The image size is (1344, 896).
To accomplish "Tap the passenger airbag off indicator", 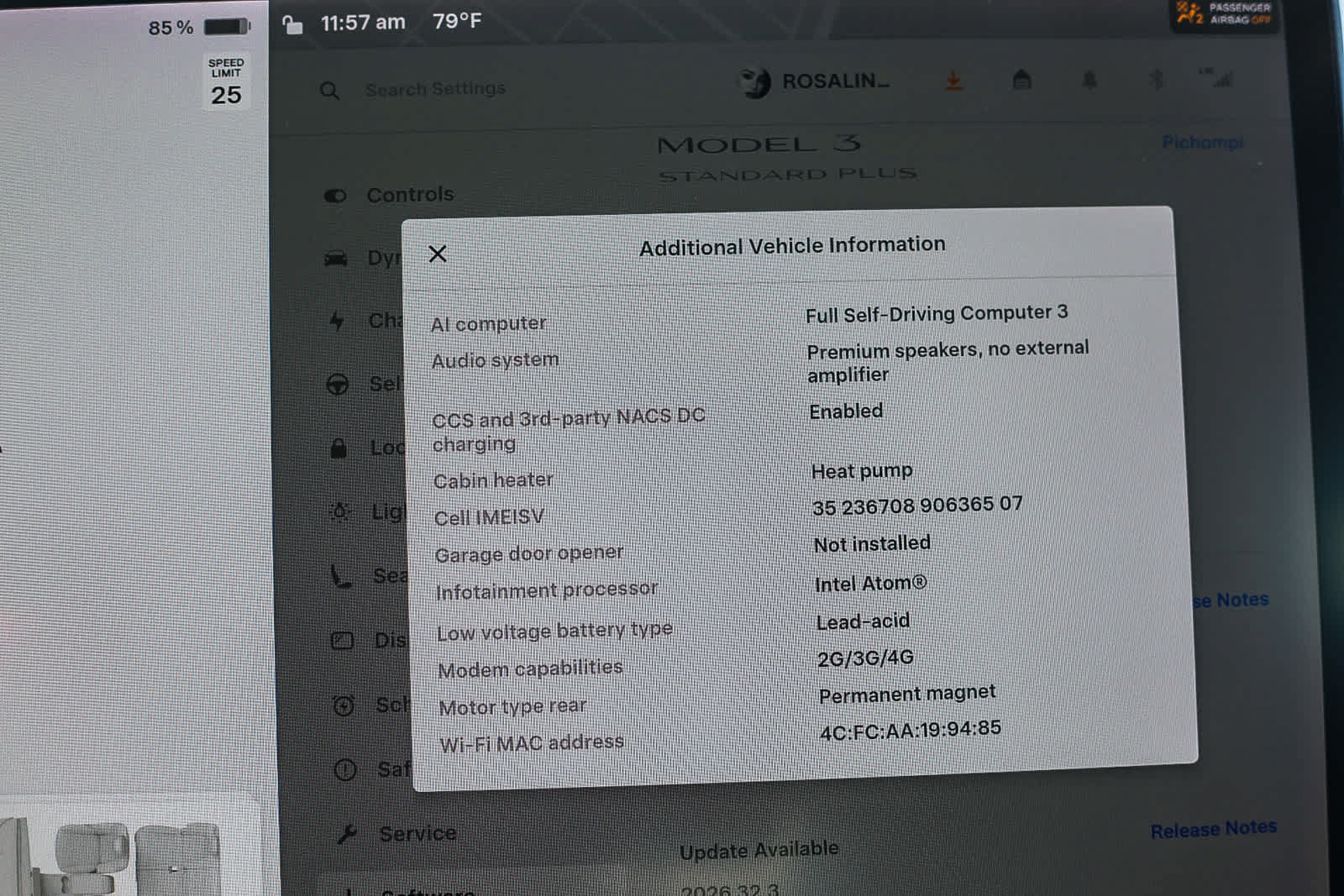I will (1225, 13).
